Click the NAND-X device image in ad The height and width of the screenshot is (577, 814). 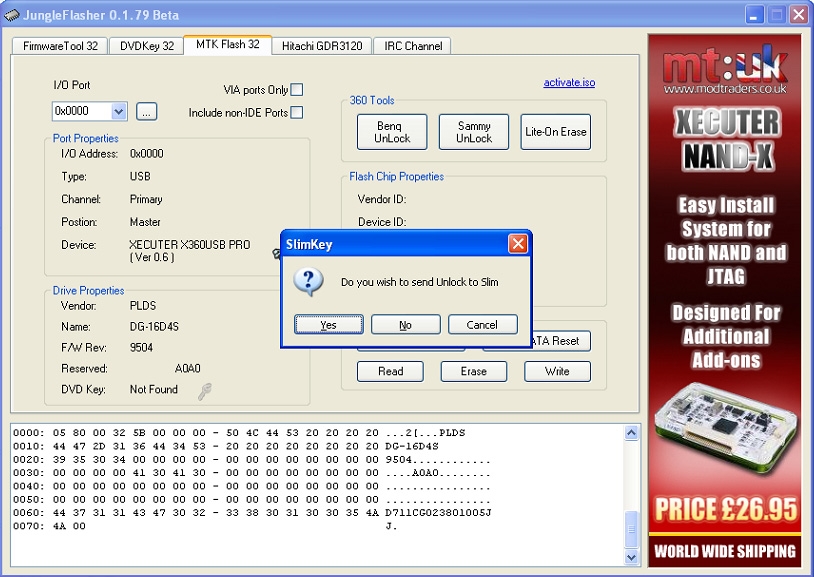click(x=725, y=427)
